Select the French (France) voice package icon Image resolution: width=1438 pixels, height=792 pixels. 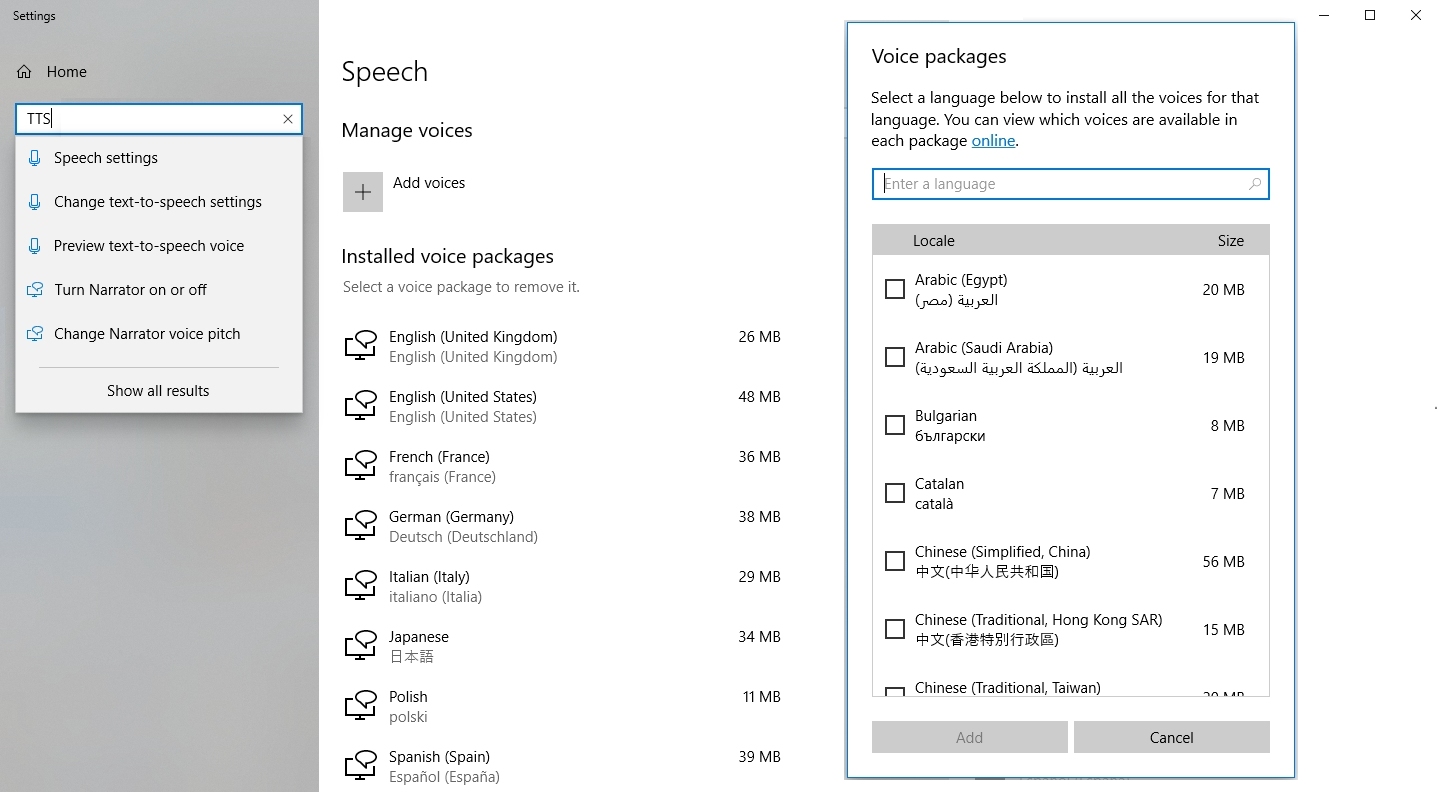coord(360,466)
